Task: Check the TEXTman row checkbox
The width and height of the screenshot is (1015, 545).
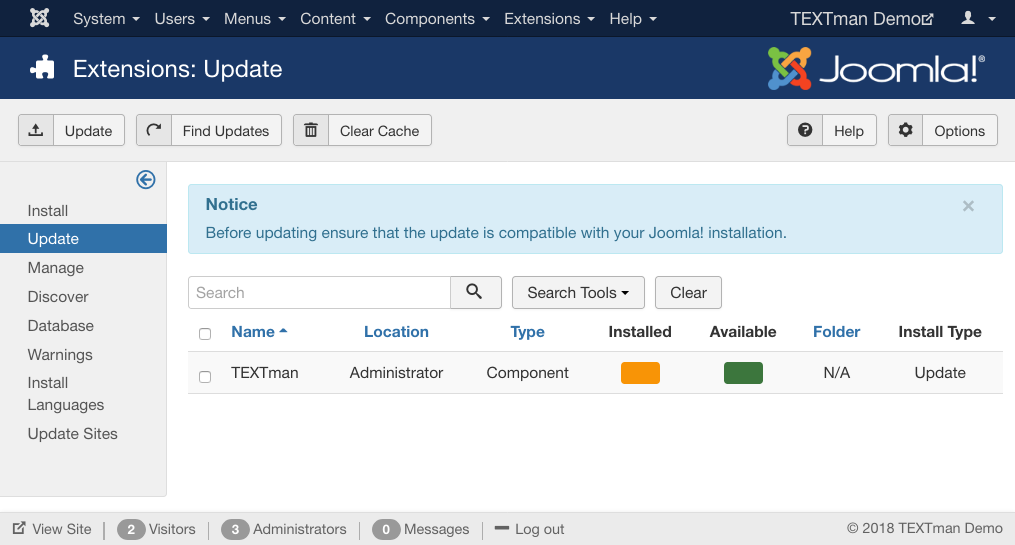Action: coord(205,377)
